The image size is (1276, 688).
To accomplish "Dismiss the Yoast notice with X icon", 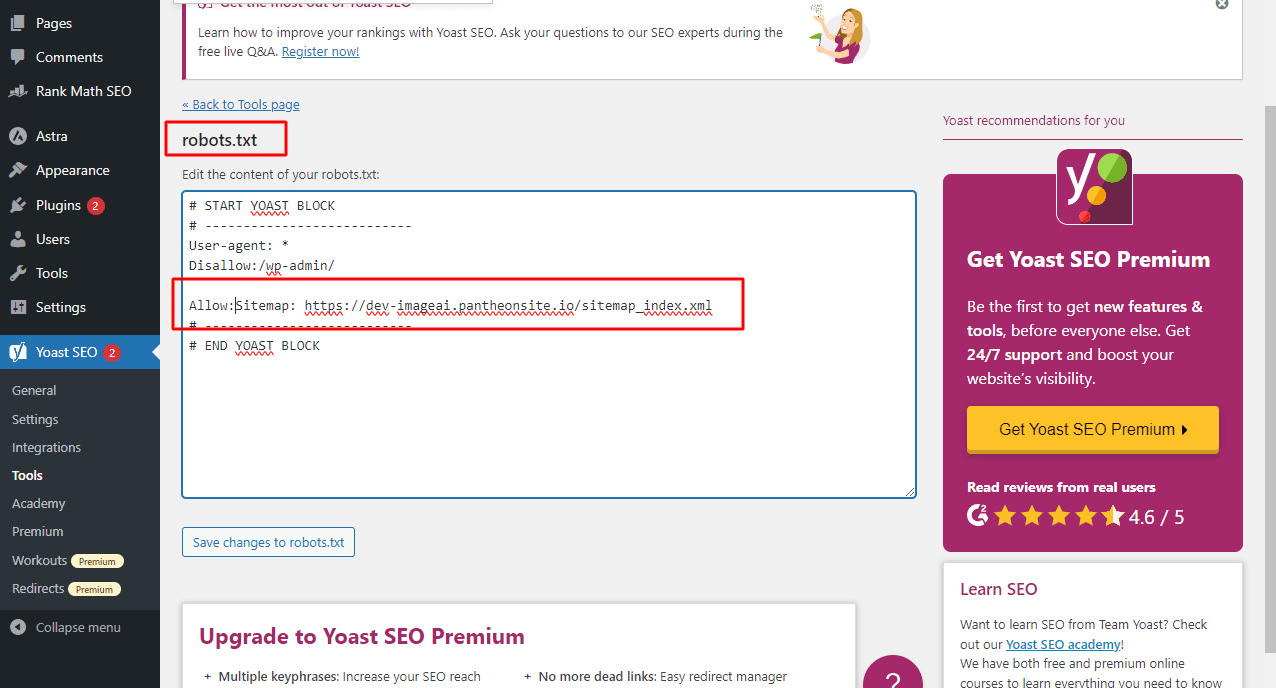I will point(1221,4).
